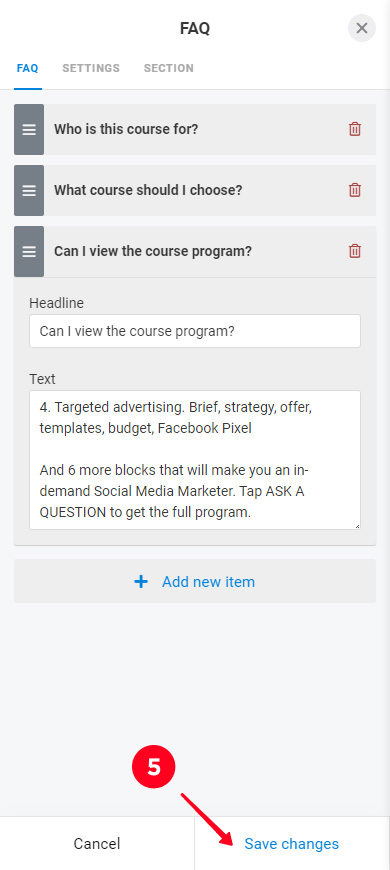Screen dimensions: 390x870
Task: Close the FAQ panel with the X
Action: pyautogui.click(x=362, y=28)
